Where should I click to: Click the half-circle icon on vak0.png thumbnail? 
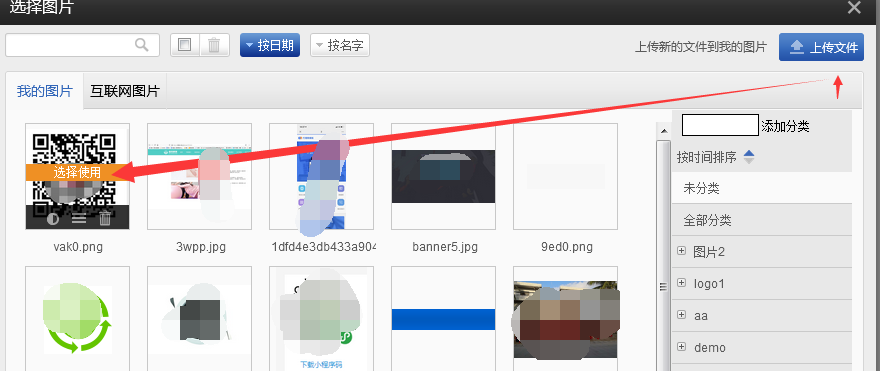pos(53,219)
